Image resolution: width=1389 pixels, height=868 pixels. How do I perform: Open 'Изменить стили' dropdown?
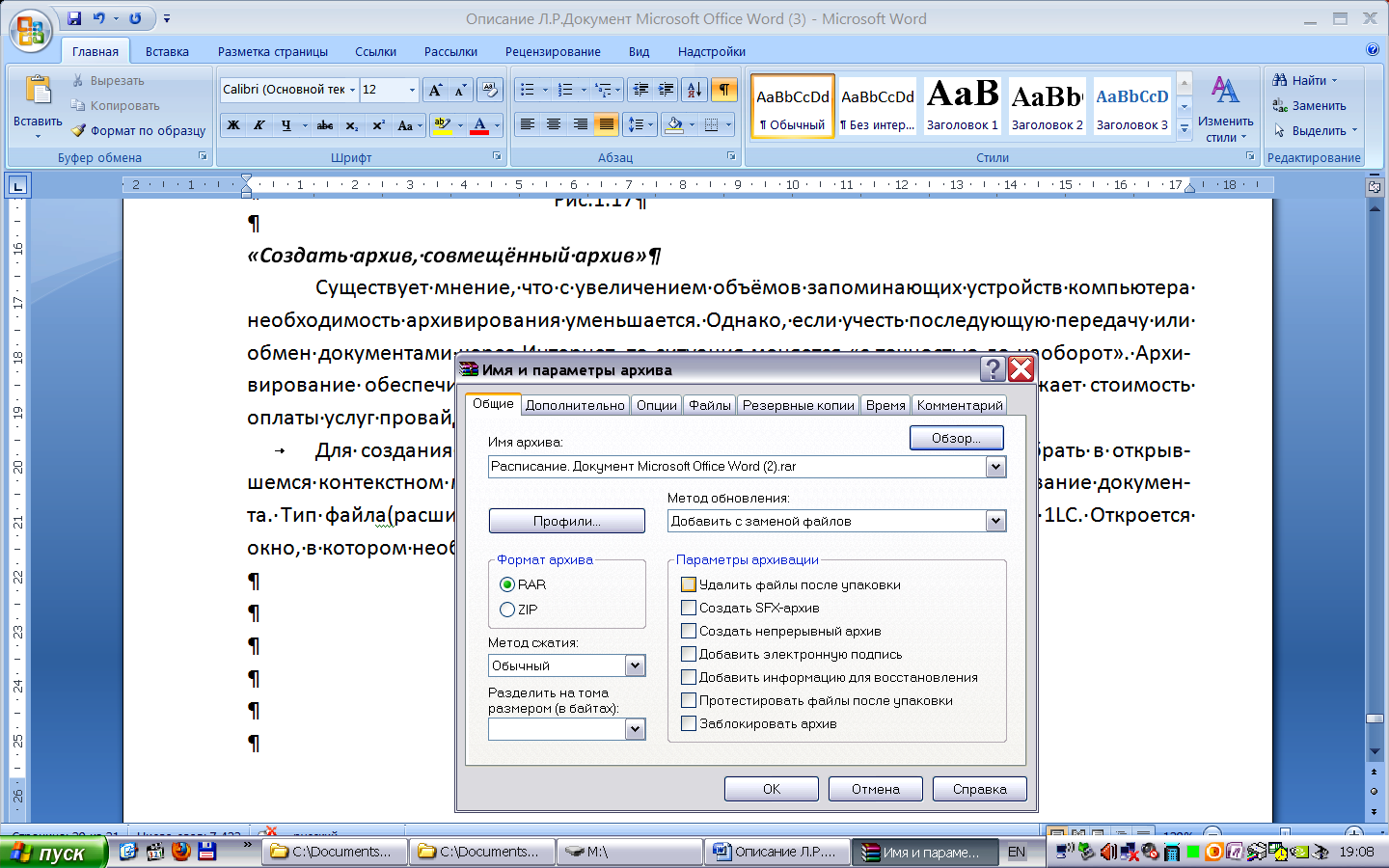coord(1225,109)
